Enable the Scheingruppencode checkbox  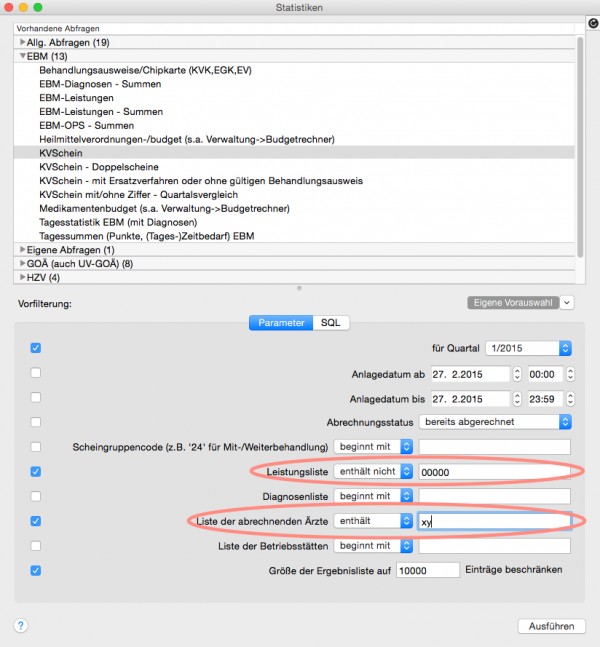point(36,447)
